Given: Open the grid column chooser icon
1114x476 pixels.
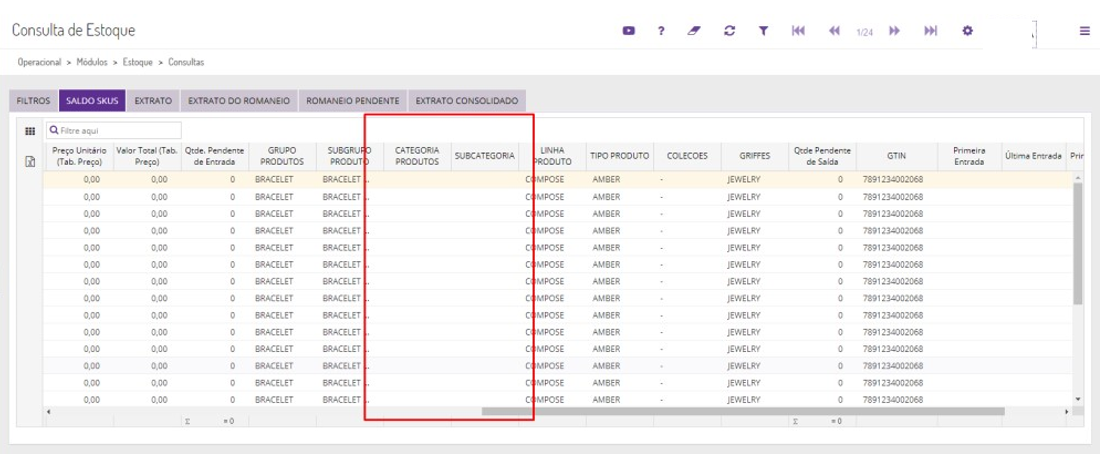Looking at the screenshot, I should click(30, 131).
